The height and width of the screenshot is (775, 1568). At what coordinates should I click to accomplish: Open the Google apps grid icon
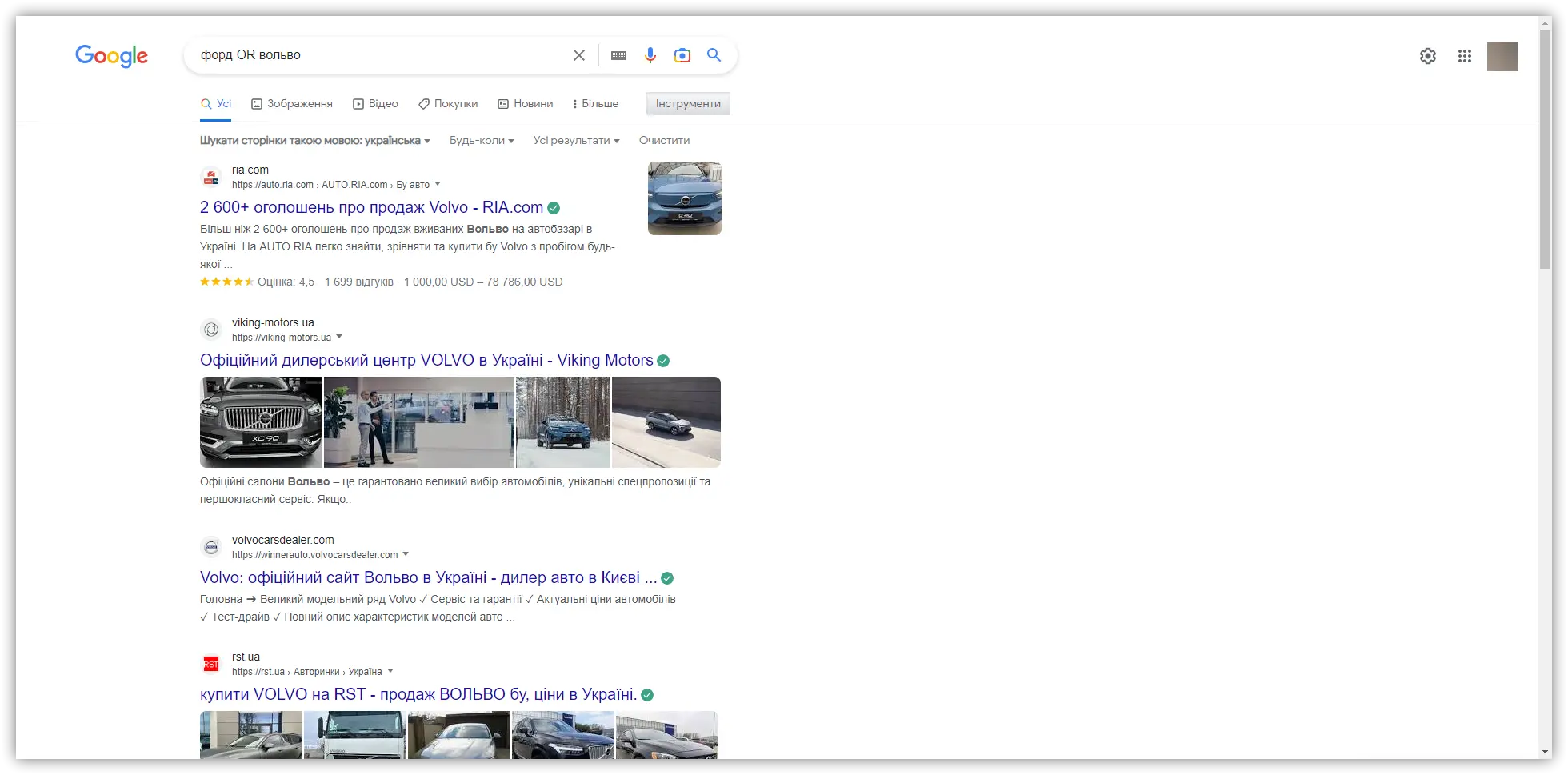(1465, 56)
